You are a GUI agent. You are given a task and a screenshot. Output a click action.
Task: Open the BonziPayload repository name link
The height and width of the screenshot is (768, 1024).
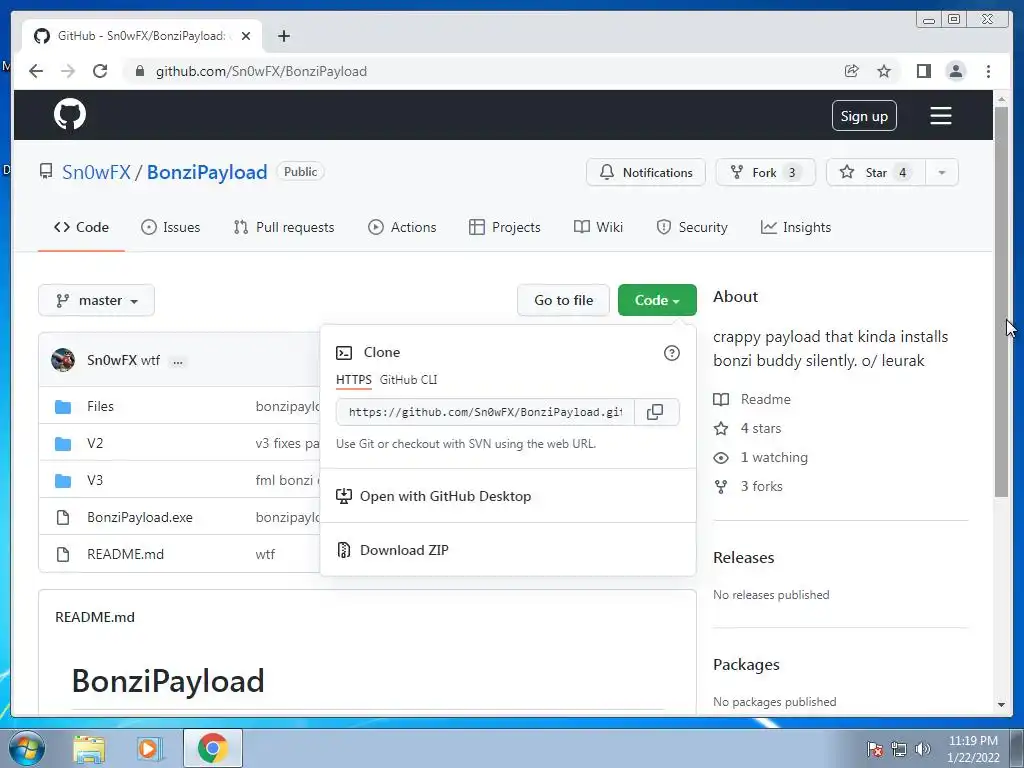[207, 172]
